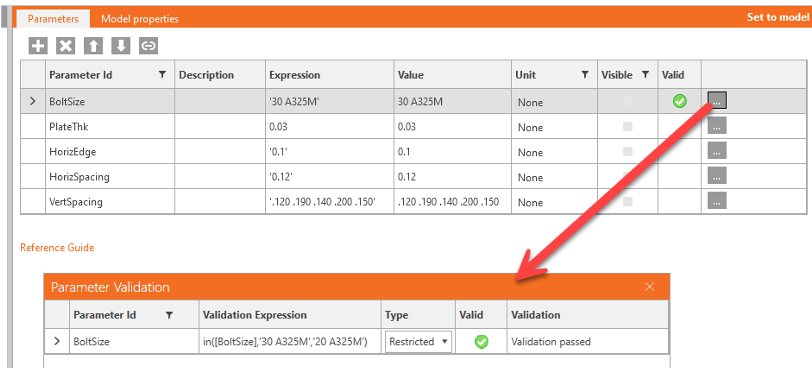The height and width of the screenshot is (368, 812).
Task: Click Set to model button
Action: pyautogui.click(x=778, y=17)
